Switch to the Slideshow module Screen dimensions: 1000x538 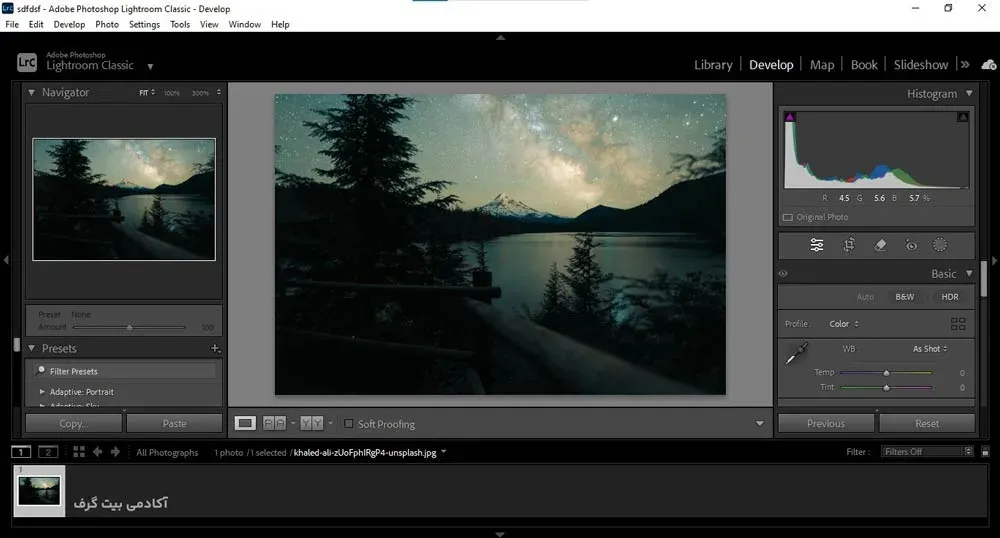click(x=920, y=64)
